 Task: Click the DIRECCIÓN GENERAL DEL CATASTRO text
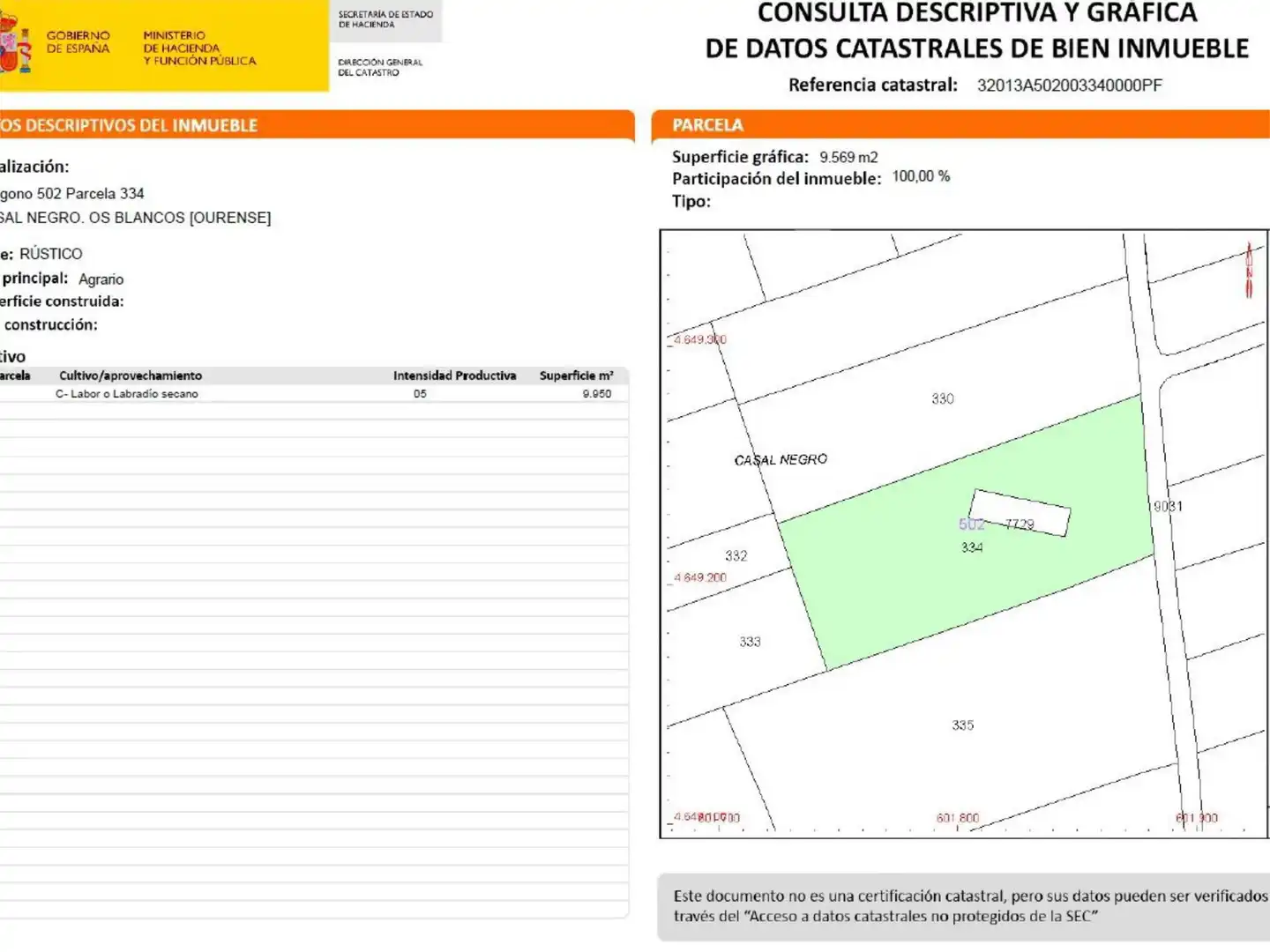tap(380, 67)
